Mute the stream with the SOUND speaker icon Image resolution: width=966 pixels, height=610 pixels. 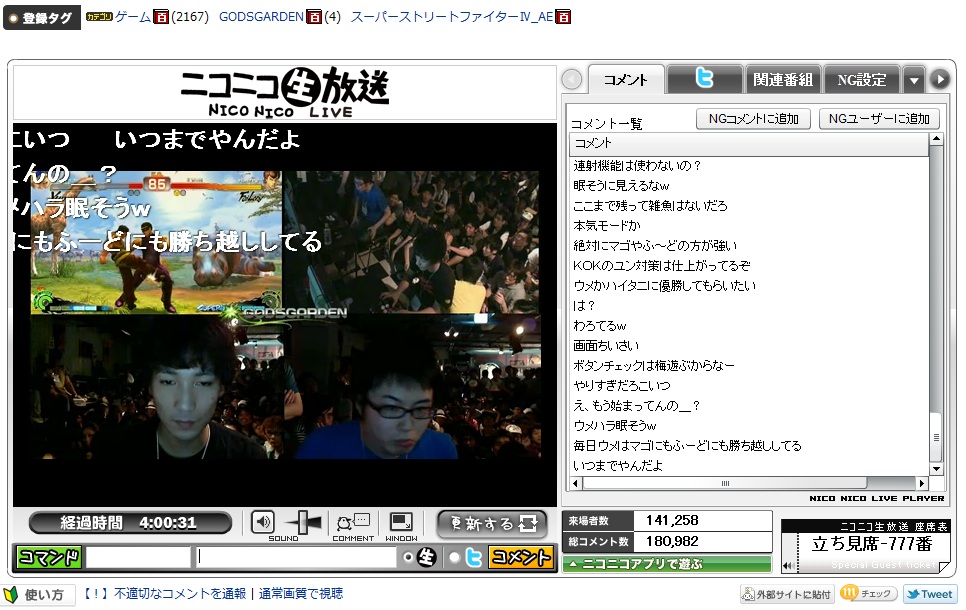click(x=262, y=522)
